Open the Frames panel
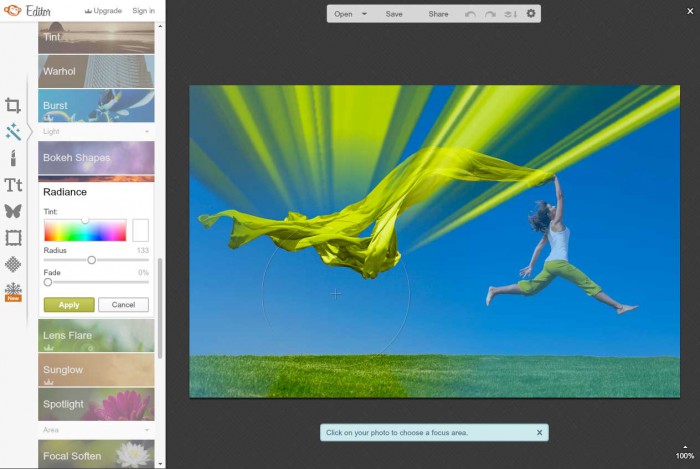 pos(13,238)
